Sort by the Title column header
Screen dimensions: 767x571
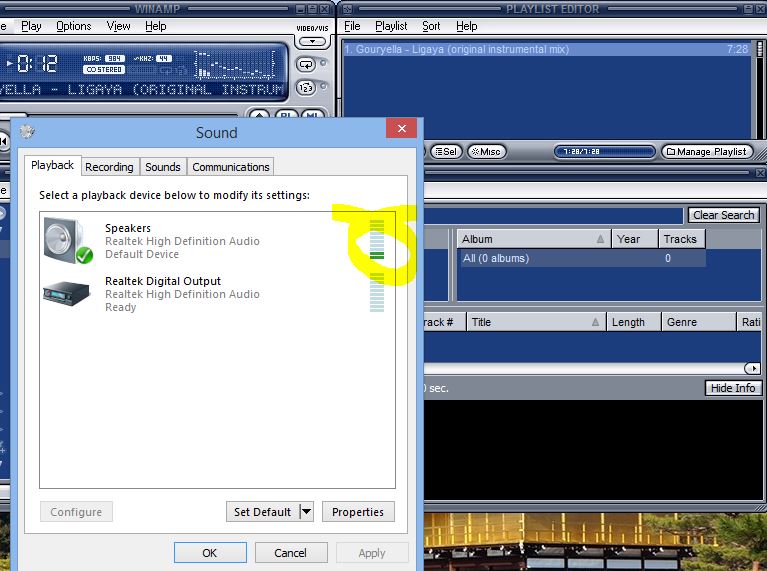536,322
